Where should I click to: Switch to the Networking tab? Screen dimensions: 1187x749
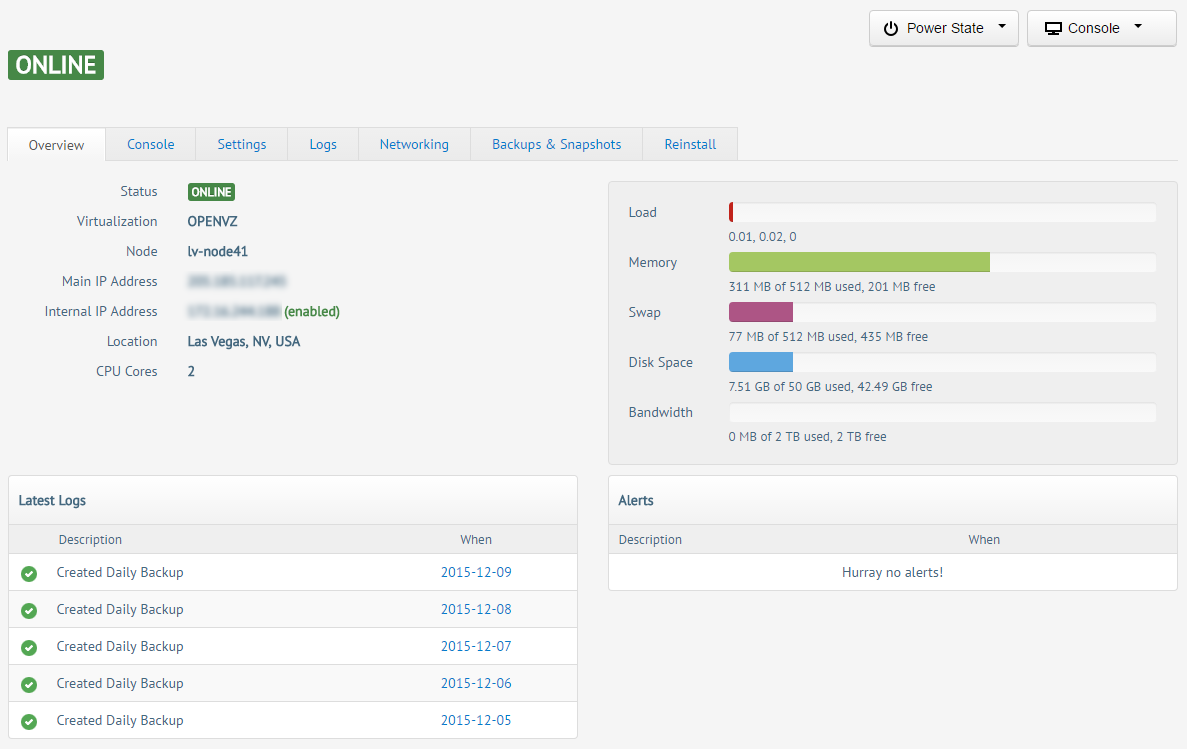(x=414, y=144)
